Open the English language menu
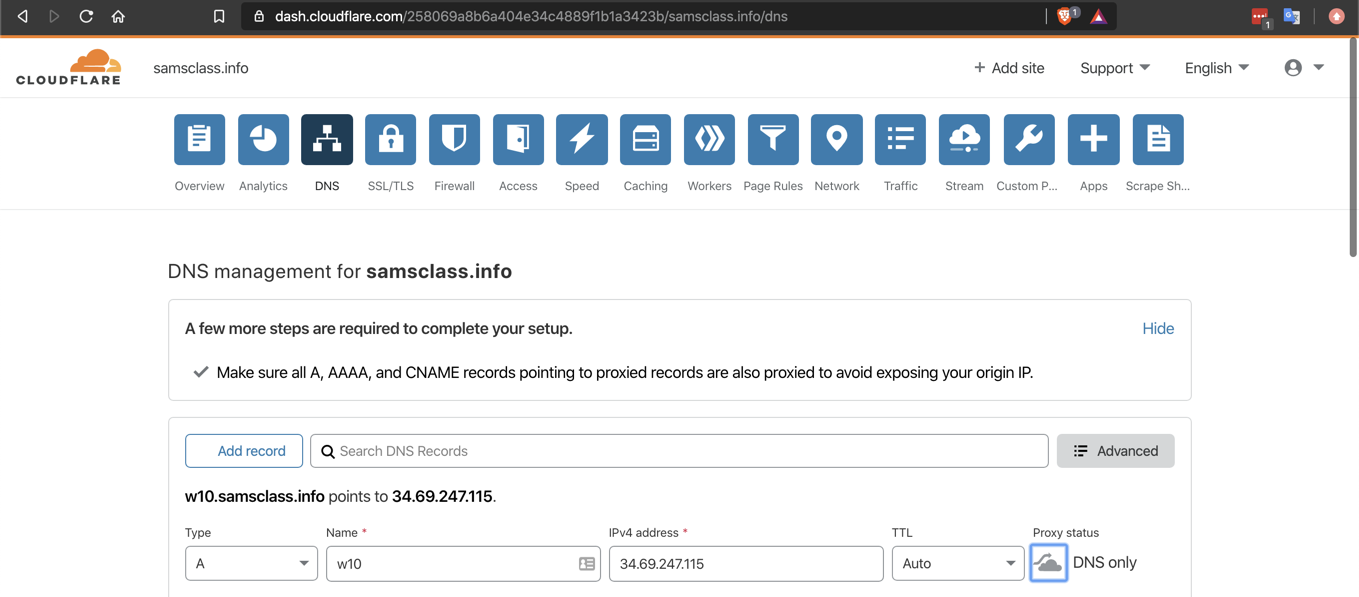Screen dimensions: 1359x597 pyautogui.click(x=1216, y=68)
